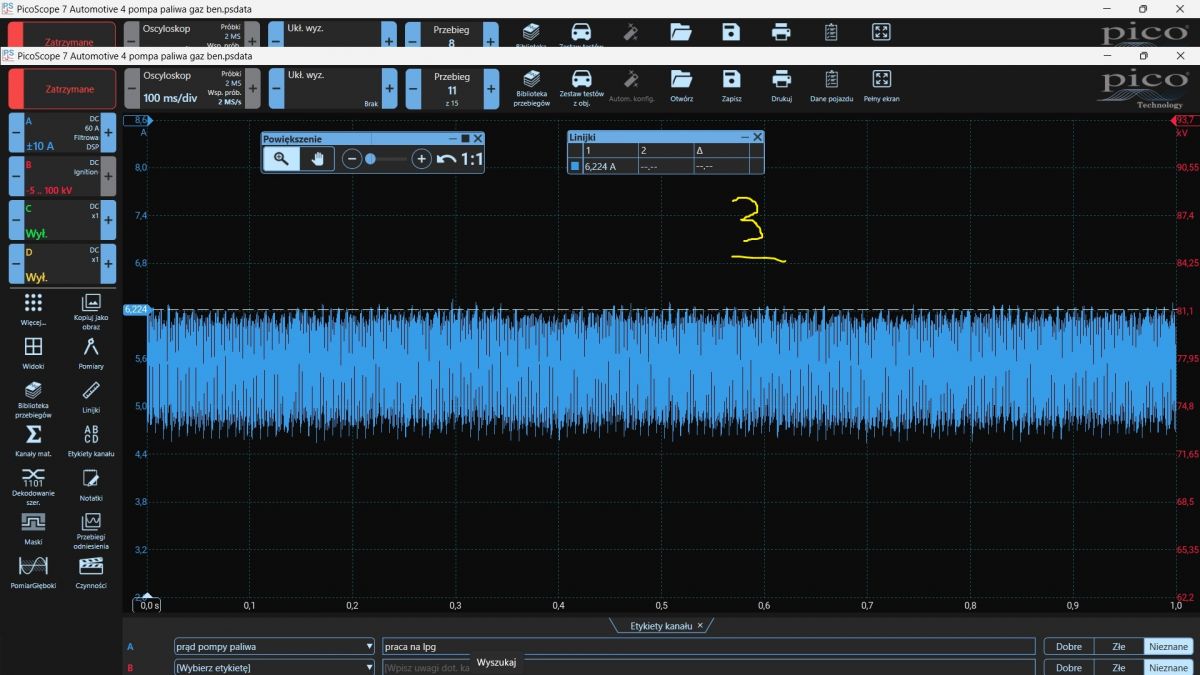Image resolution: width=1200 pixels, height=675 pixels.
Task: Open Kanały mat. math channels
Action: tap(33, 440)
